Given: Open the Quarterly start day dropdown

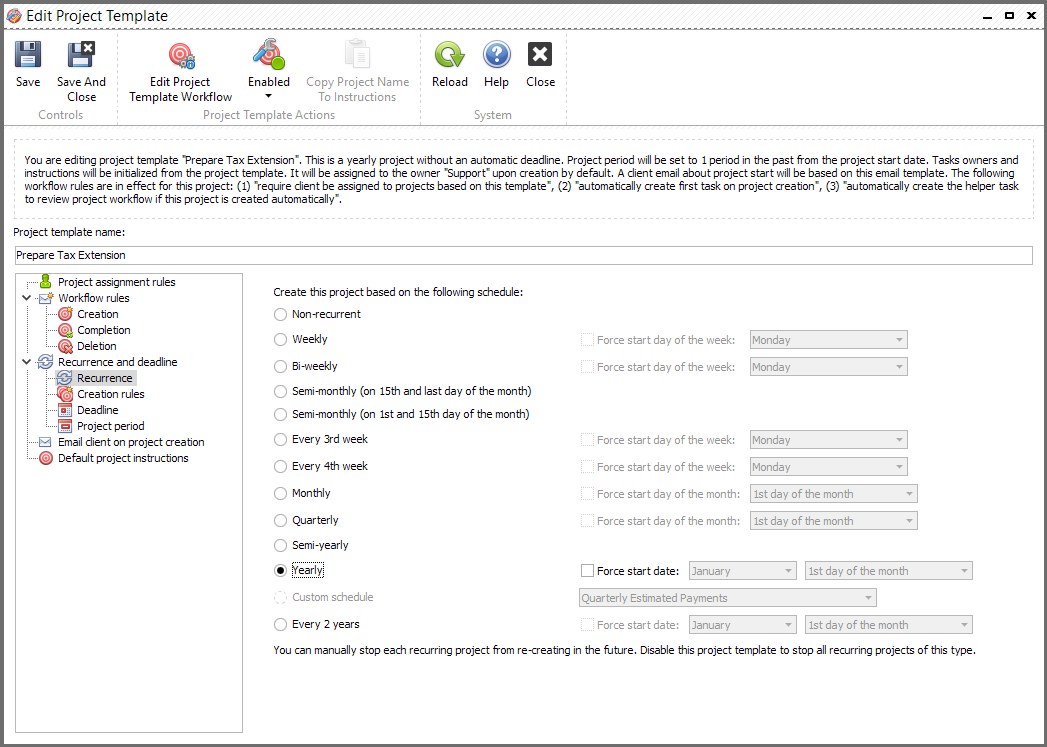Looking at the screenshot, I should point(834,521).
